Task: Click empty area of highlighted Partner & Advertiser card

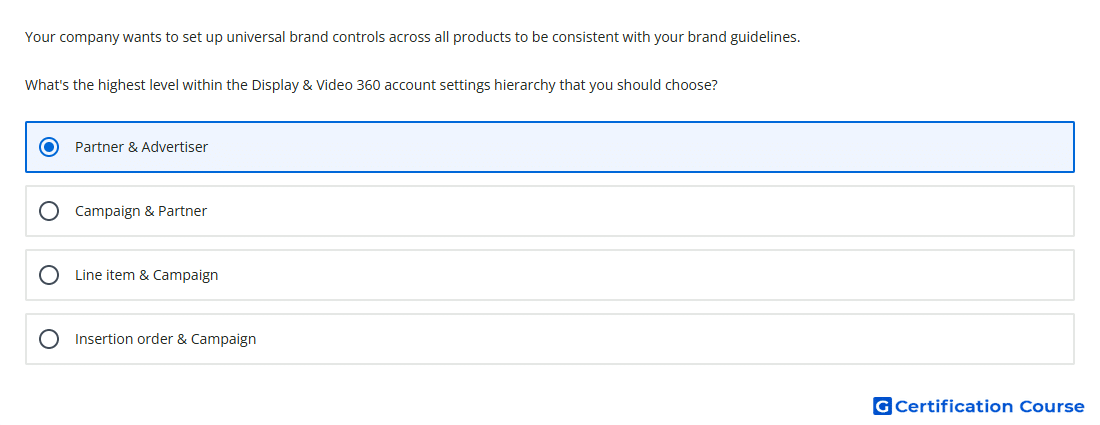Action: click(x=631, y=147)
